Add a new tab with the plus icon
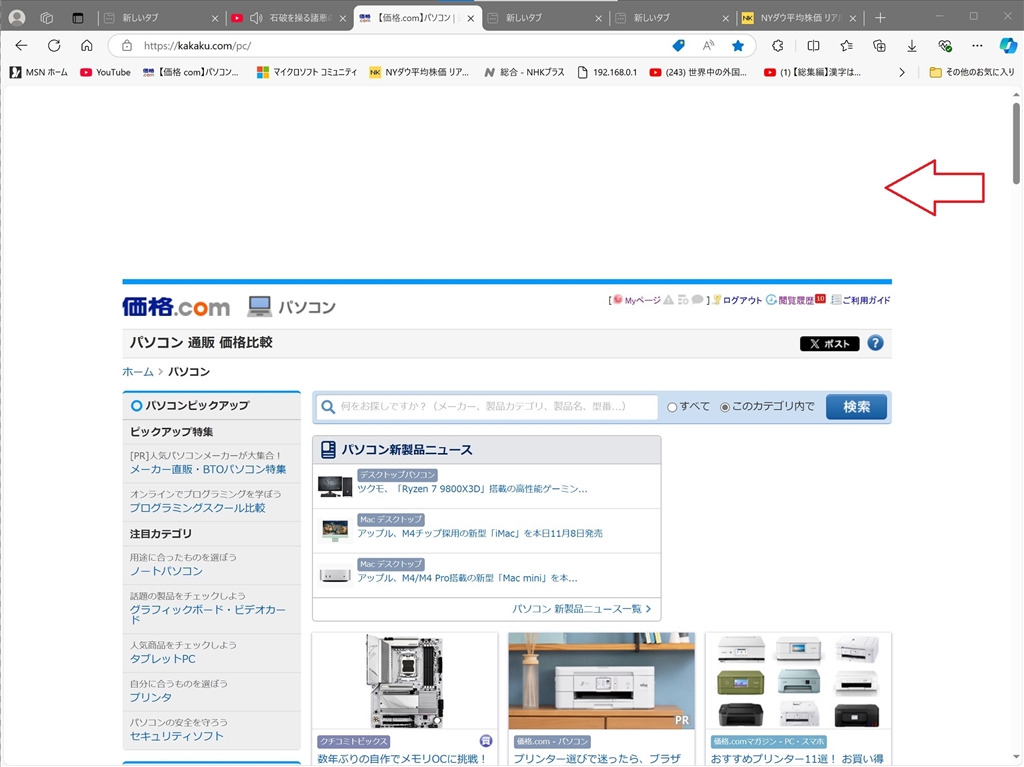This screenshot has height=767, width=1024. pyautogui.click(x=880, y=18)
